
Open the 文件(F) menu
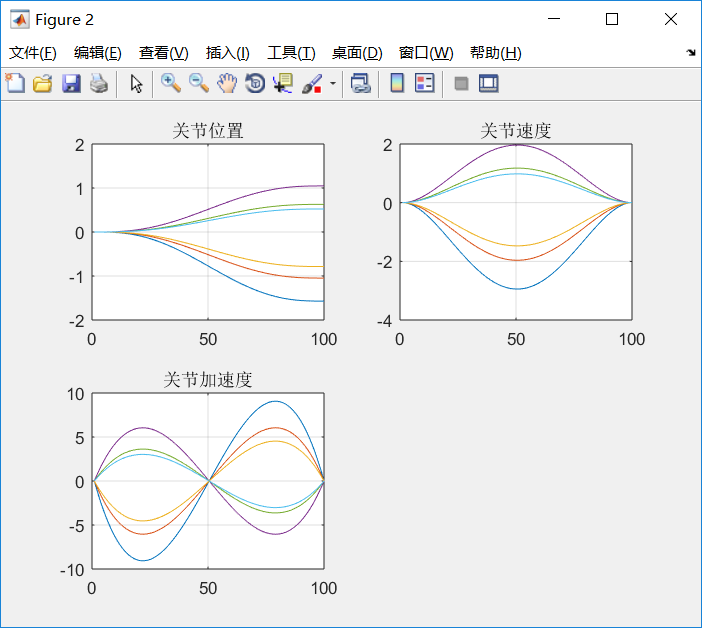click(33, 53)
